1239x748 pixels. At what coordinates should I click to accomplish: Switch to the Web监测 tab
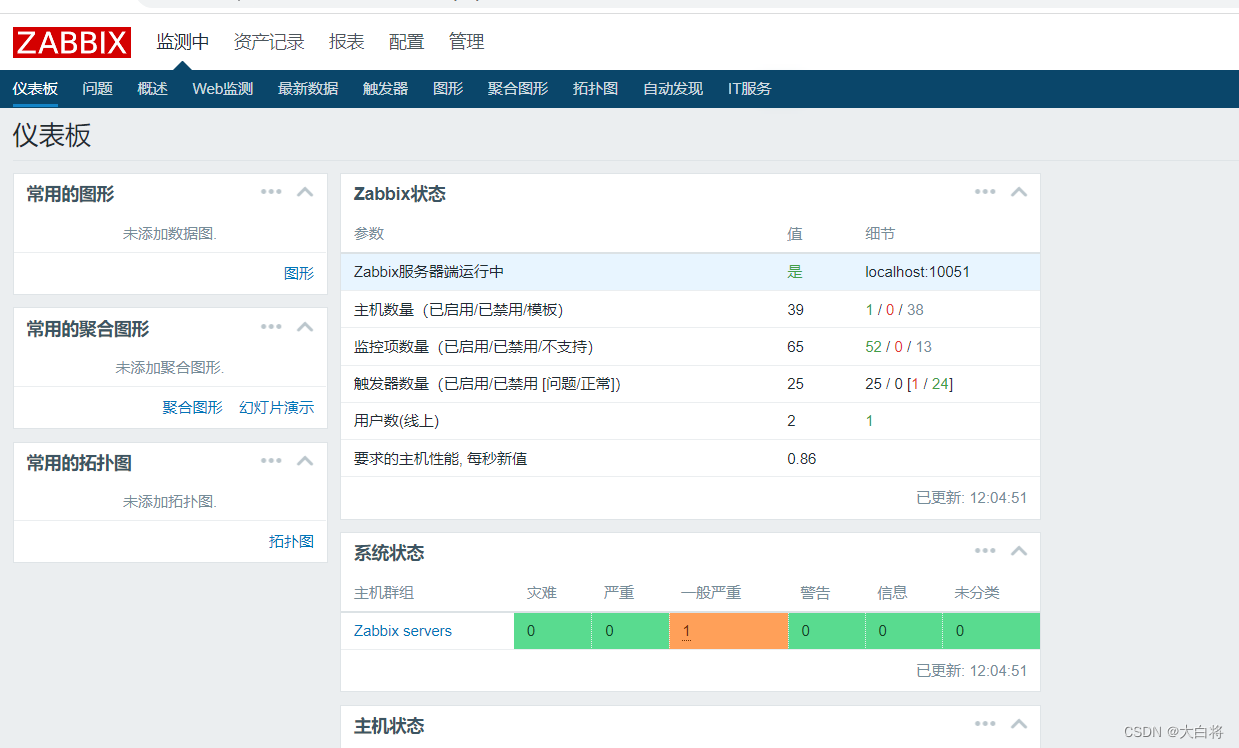223,89
